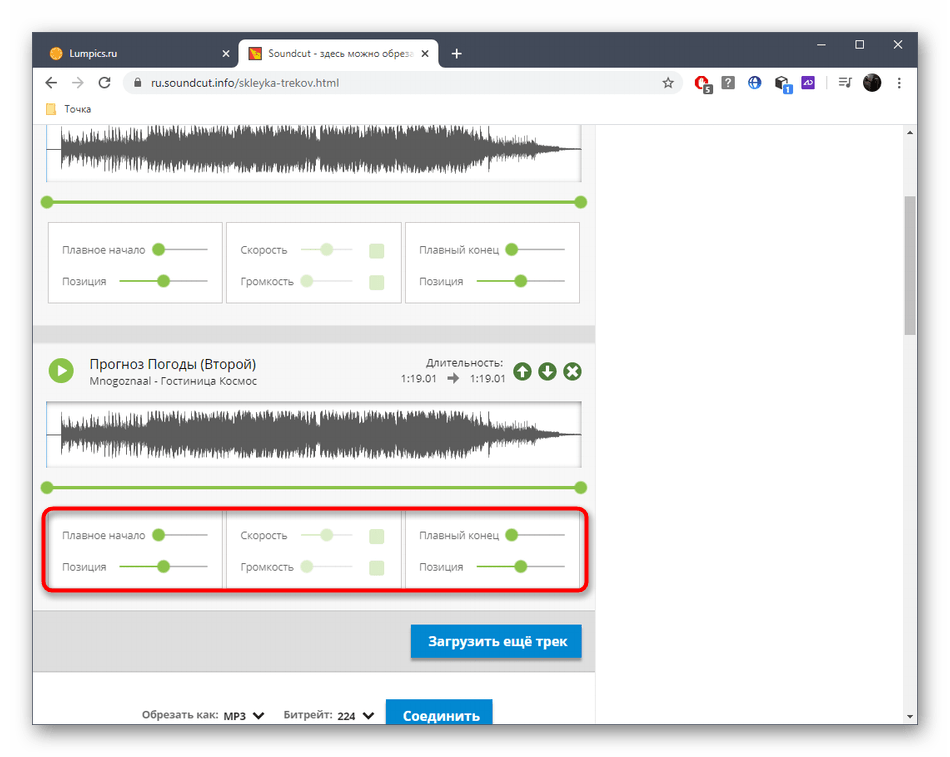950x757 pixels.
Task: Click Скорость slider in lower track
Action: pyautogui.click(x=327, y=535)
